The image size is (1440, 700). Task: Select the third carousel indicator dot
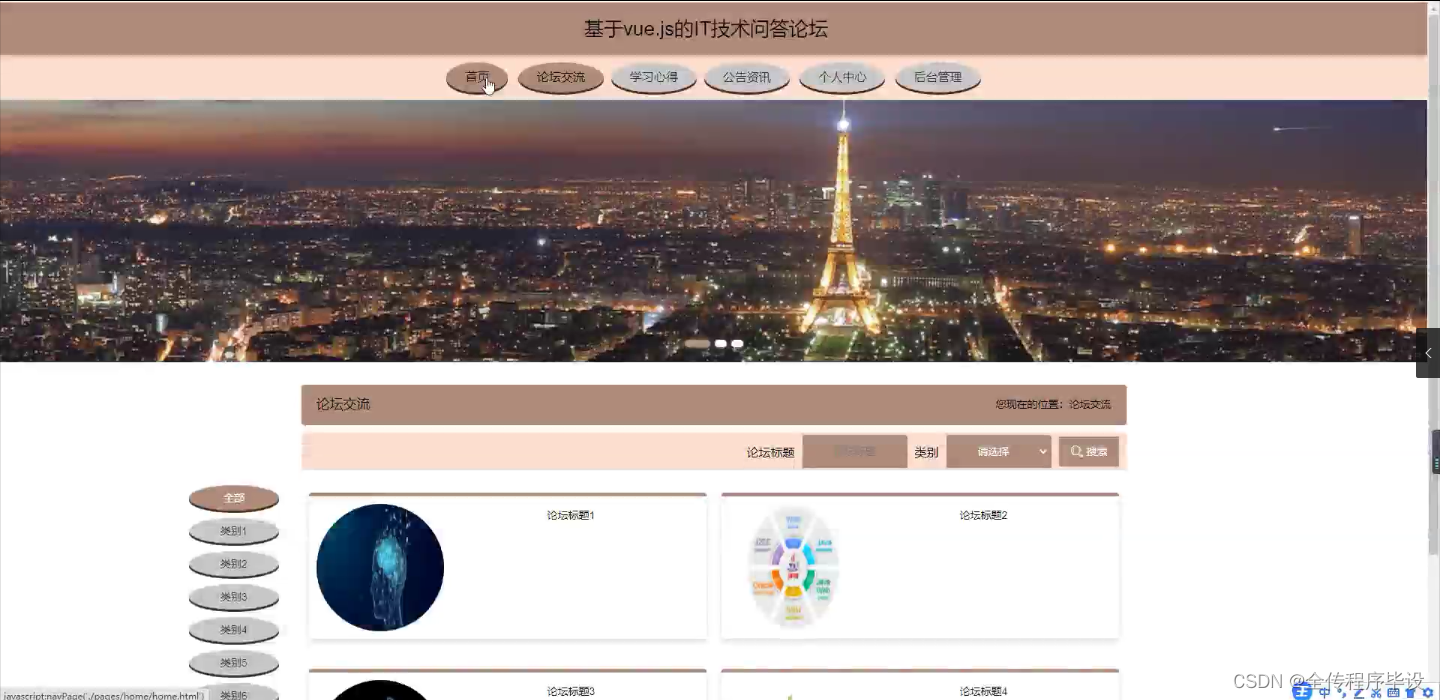(737, 344)
